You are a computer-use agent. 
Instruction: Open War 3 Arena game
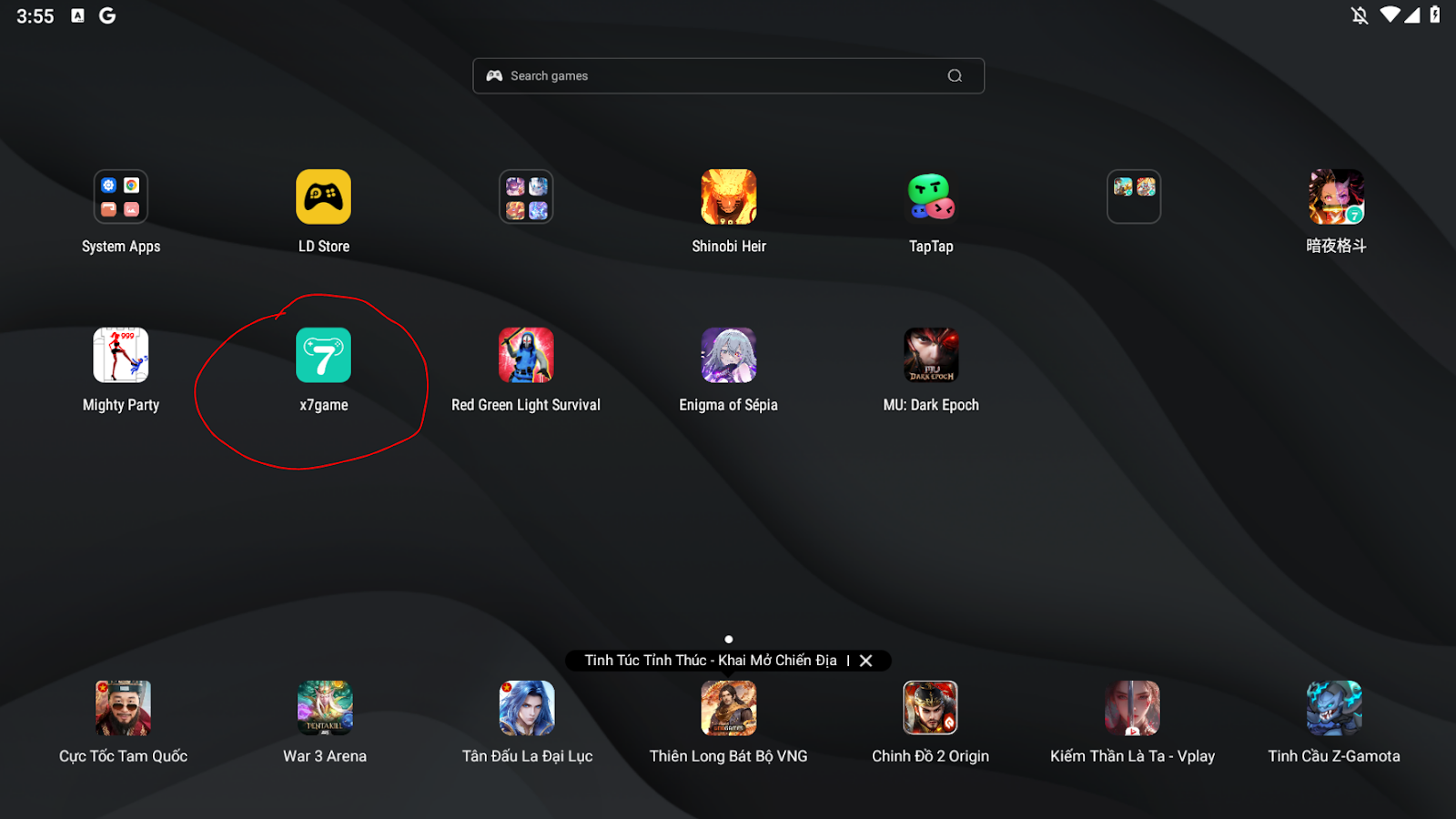(x=325, y=708)
